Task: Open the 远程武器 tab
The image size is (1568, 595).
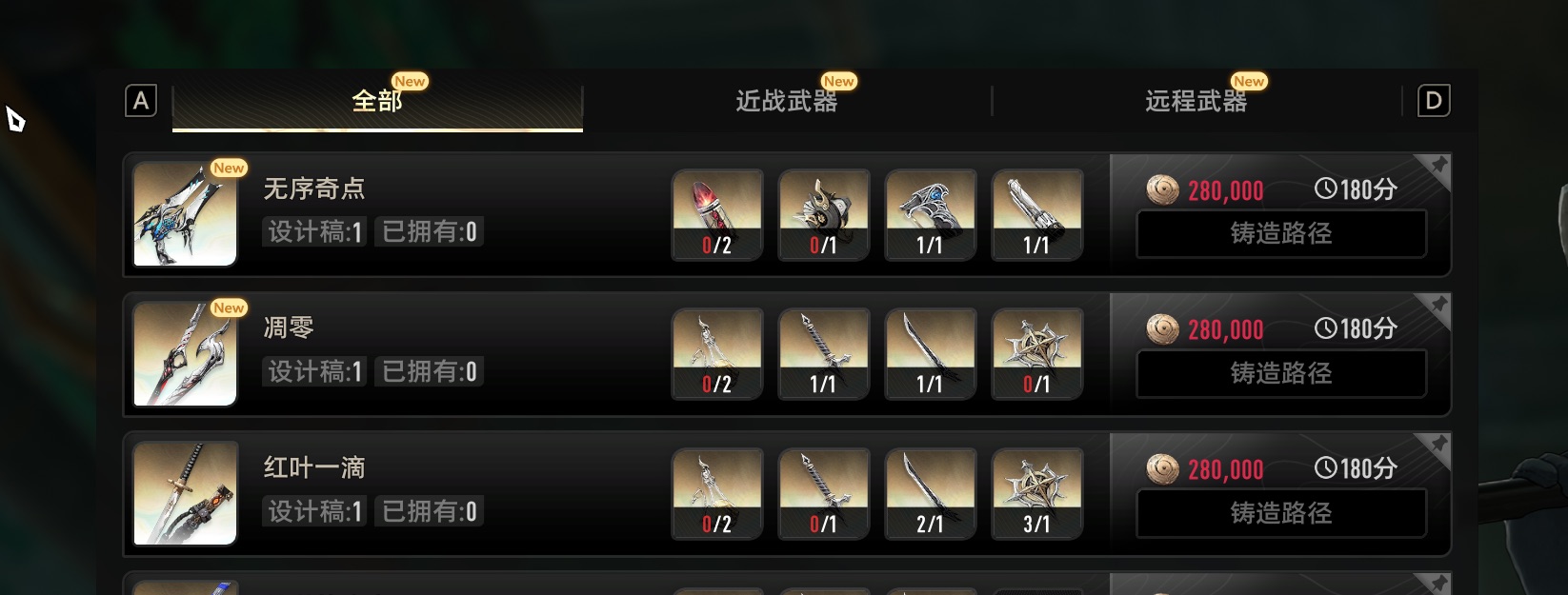Action: (x=1196, y=101)
